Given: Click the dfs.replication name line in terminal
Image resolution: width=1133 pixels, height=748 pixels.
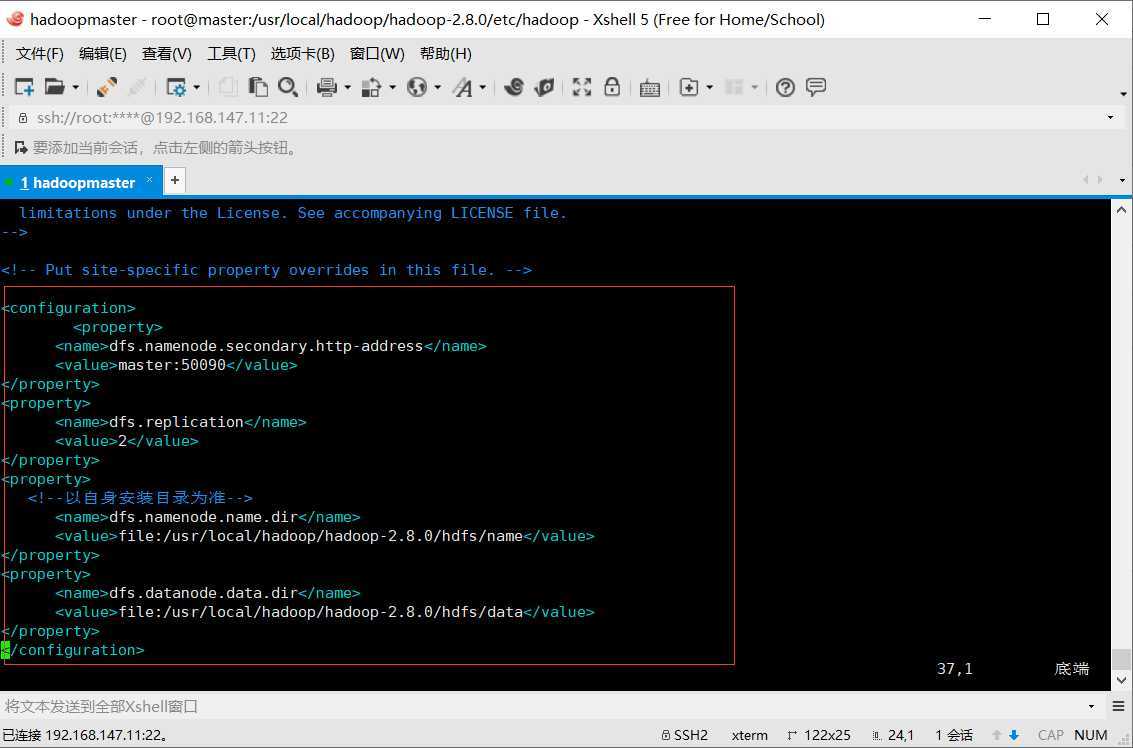Looking at the screenshot, I should 181,422.
